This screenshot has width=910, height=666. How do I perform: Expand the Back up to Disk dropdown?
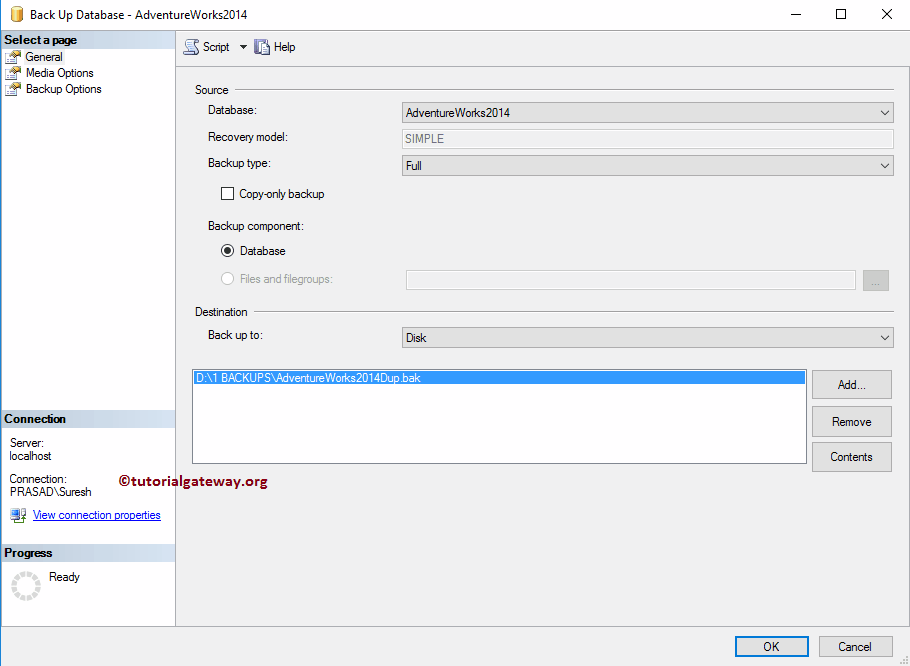coord(648,338)
